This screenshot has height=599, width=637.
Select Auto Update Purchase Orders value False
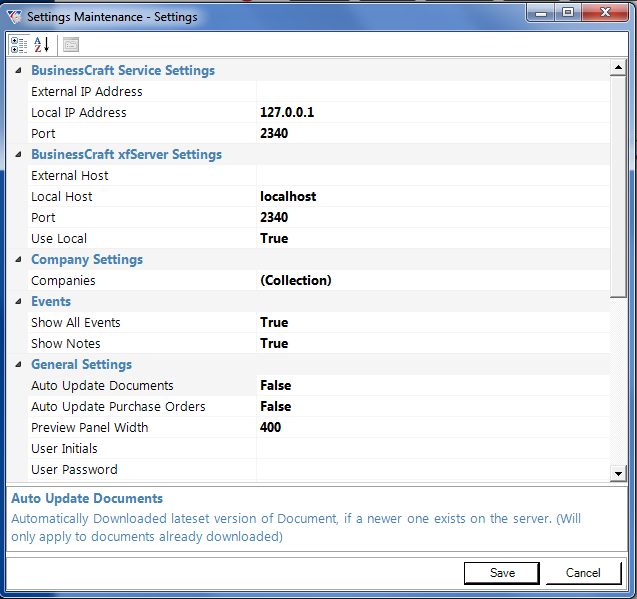pyautogui.click(x=433, y=406)
